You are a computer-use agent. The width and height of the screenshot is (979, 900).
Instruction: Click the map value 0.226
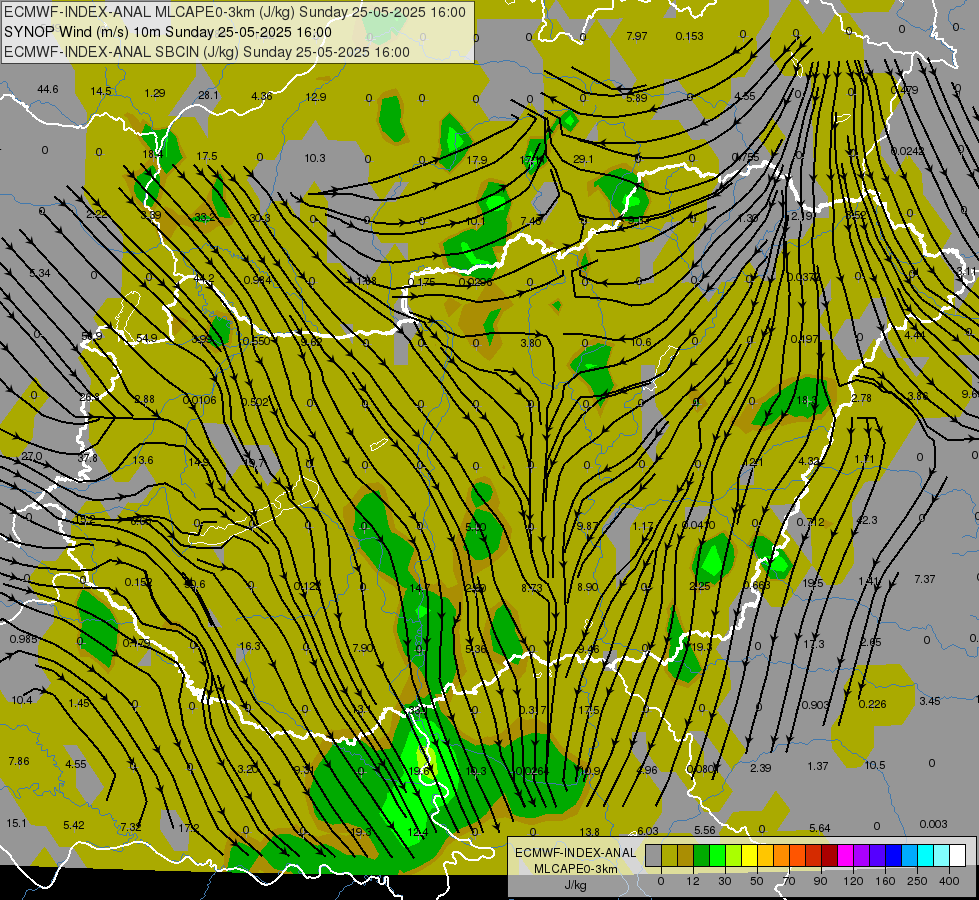coord(872,705)
